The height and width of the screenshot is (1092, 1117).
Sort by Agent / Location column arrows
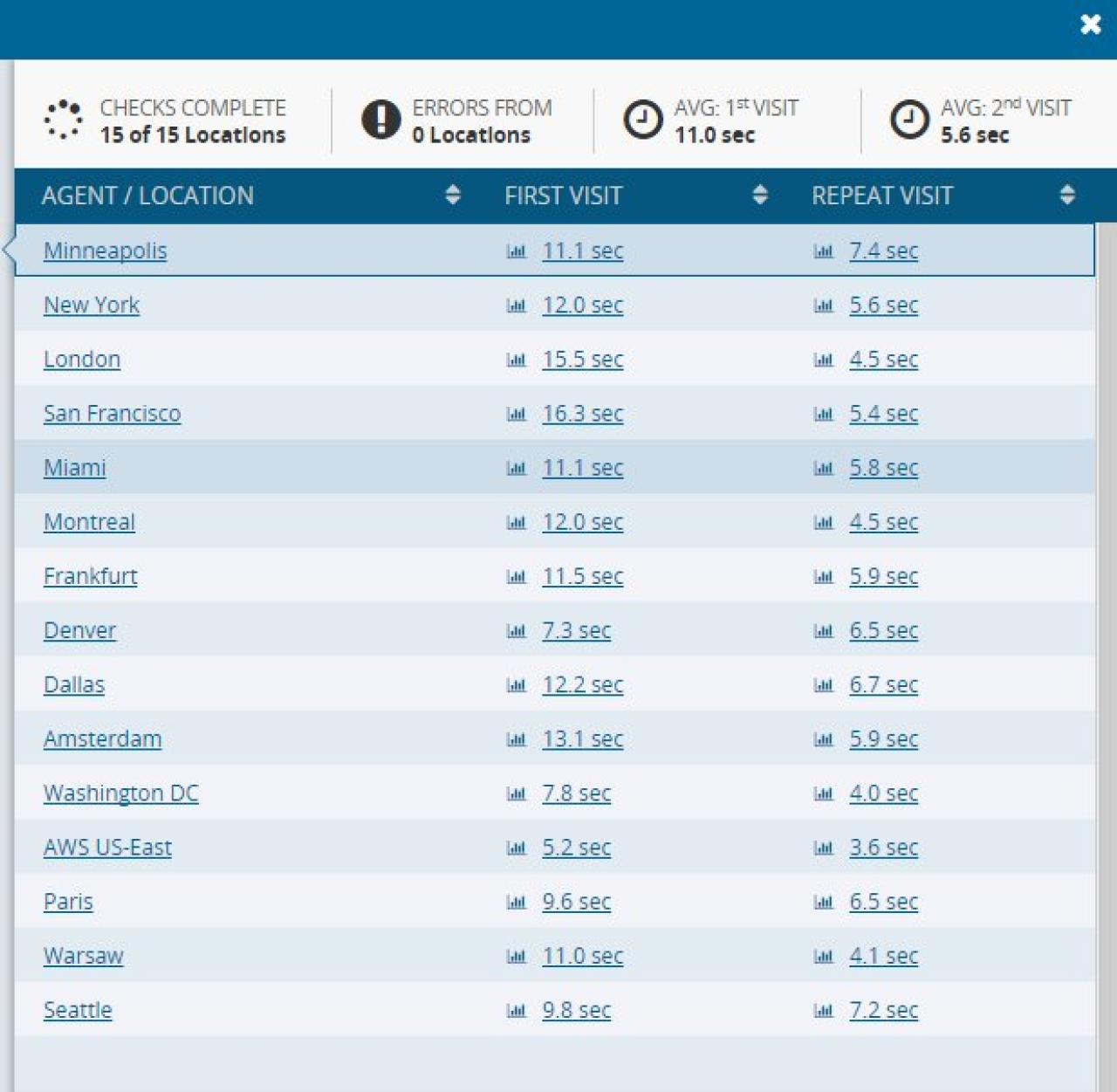[452, 195]
